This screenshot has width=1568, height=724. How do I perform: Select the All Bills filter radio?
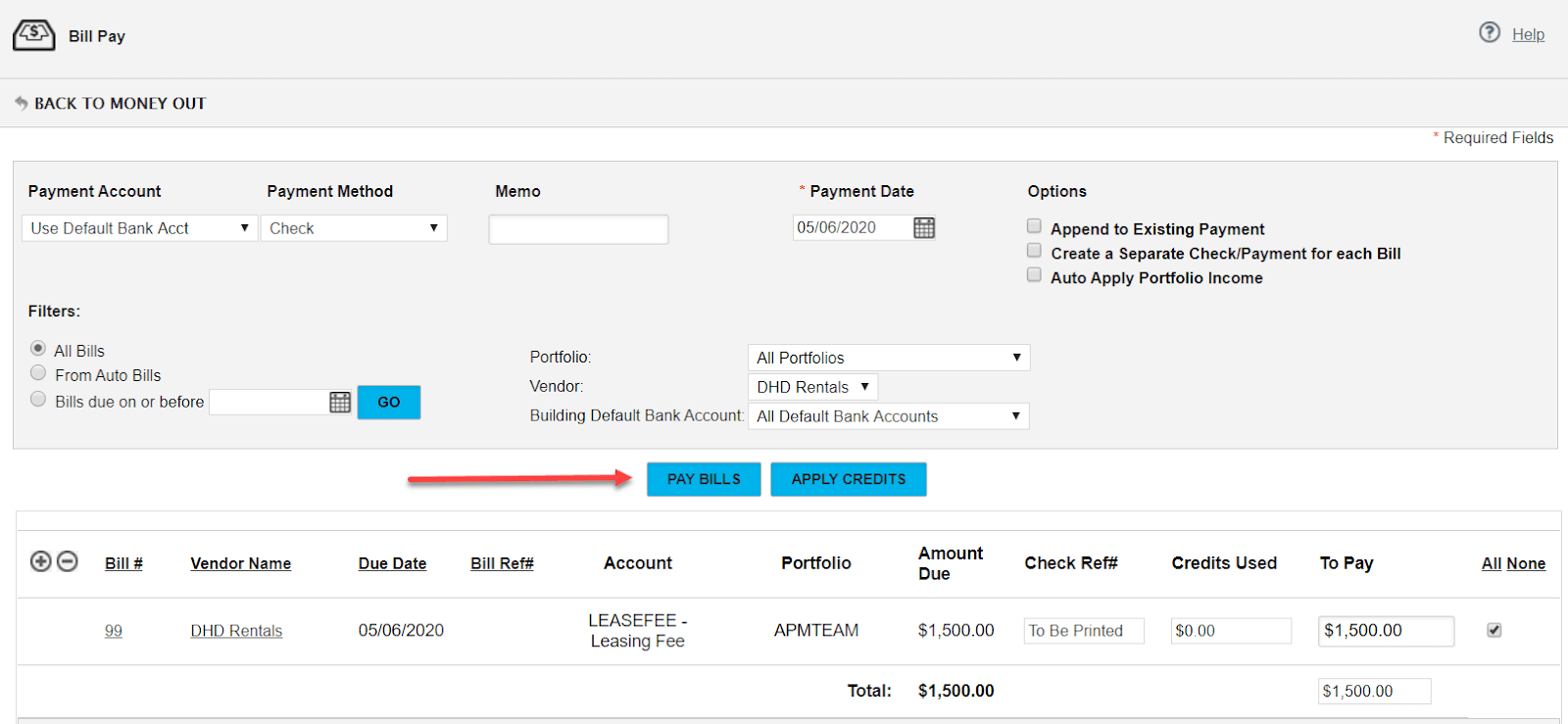pos(38,348)
